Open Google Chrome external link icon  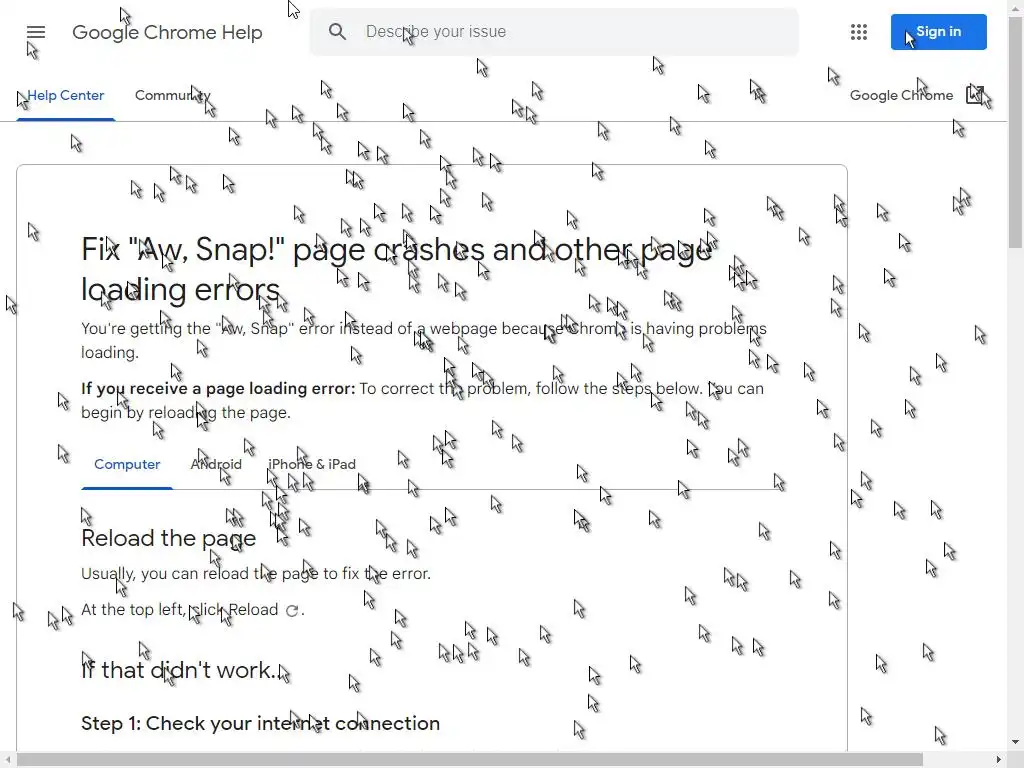pos(974,95)
